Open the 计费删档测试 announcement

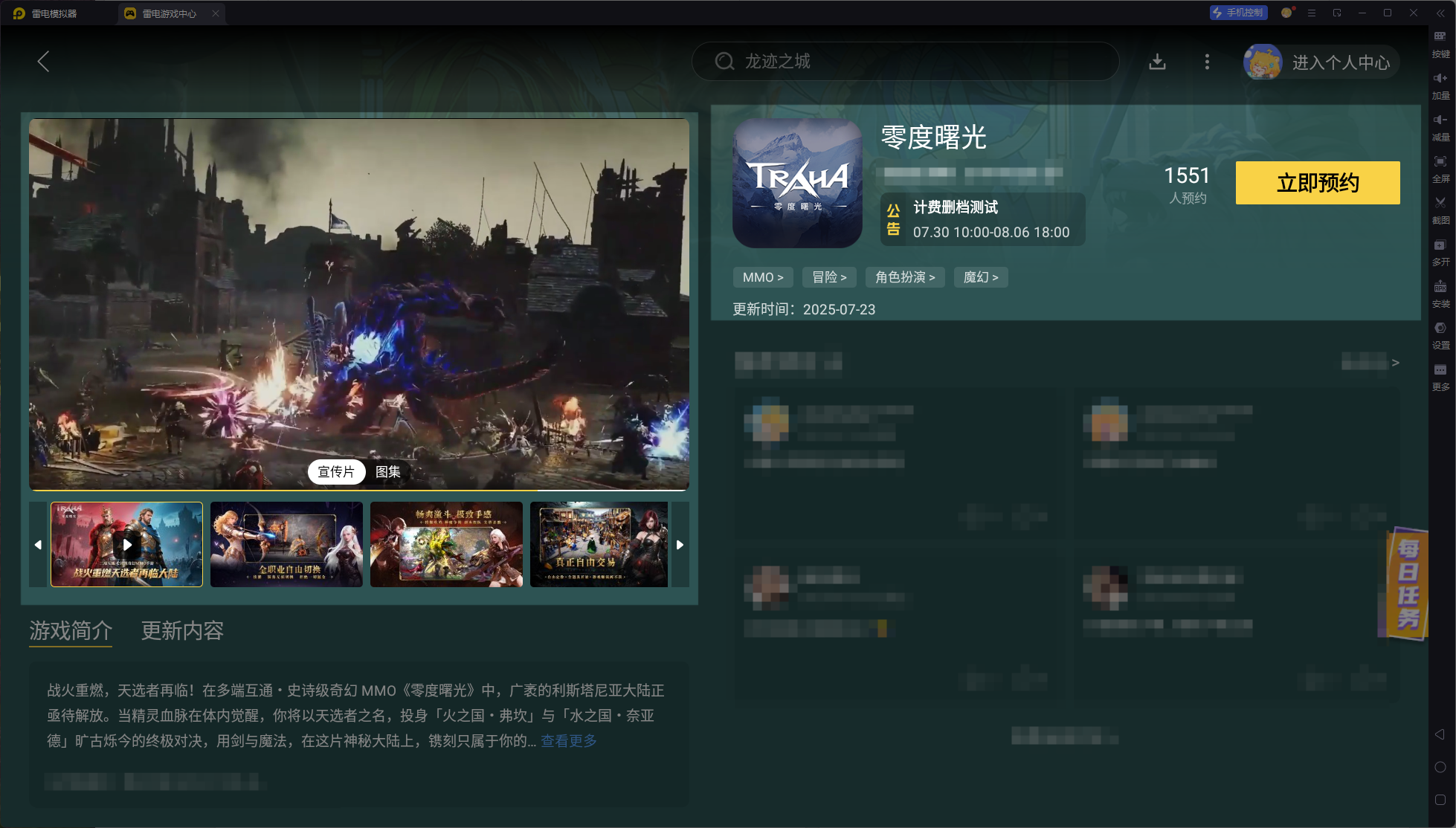pos(983,219)
